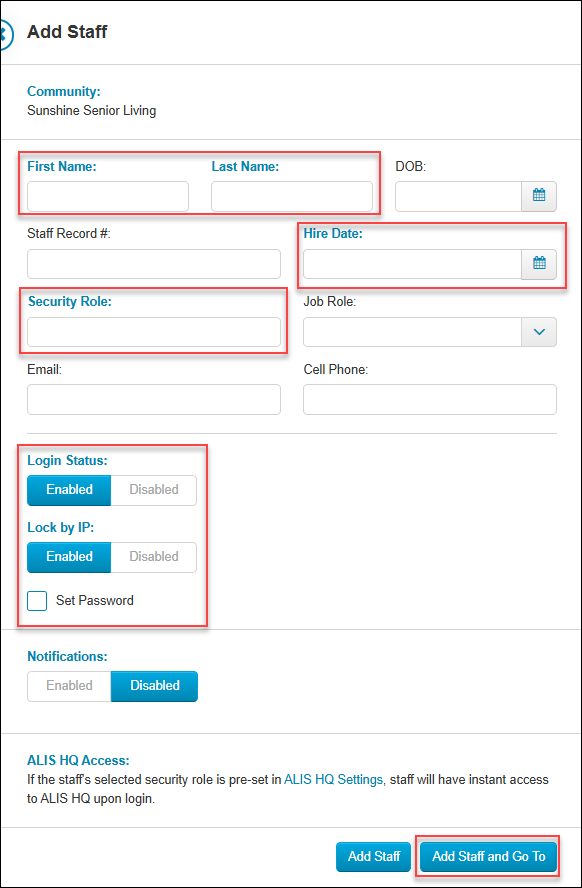The height and width of the screenshot is (888, 582).
Task: Enable Notifications
Action: 68,686
